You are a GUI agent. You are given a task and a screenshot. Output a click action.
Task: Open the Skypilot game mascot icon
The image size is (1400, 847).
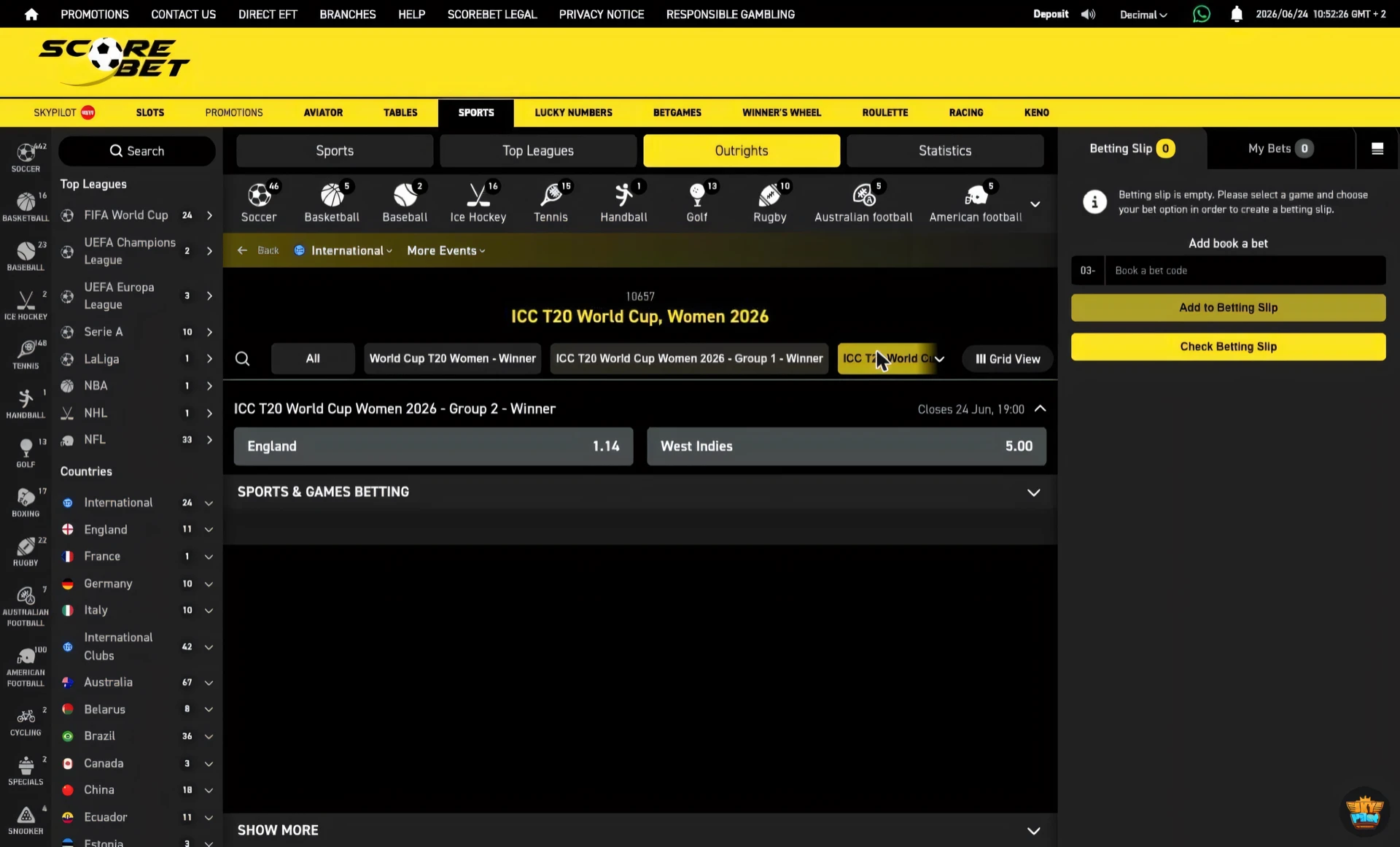pos(1364,811)
